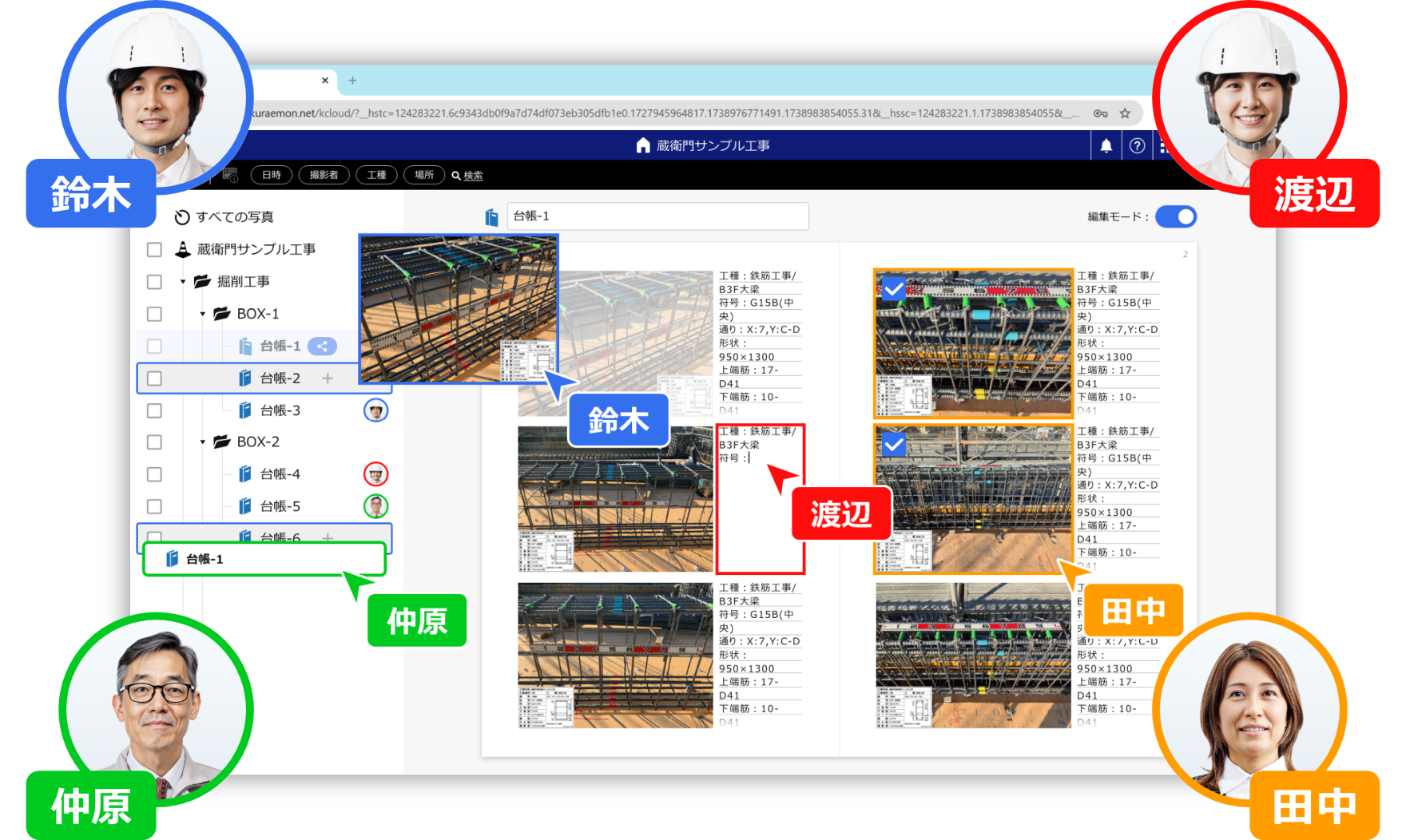Click the home icon beside 蔵衛門サンプル工事
Image resolution: width=1406 pixels, height=840 pixels.
point(643,145)
